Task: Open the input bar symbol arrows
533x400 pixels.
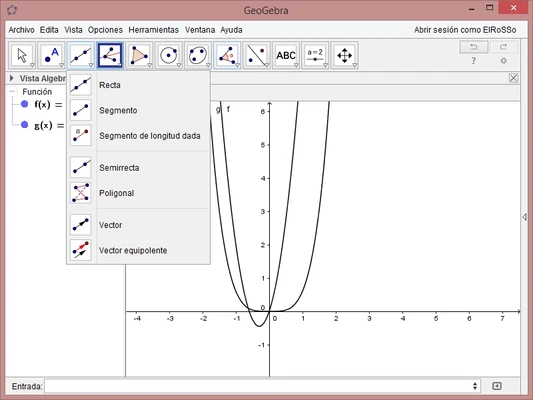Action: click(x=475, y=386)
